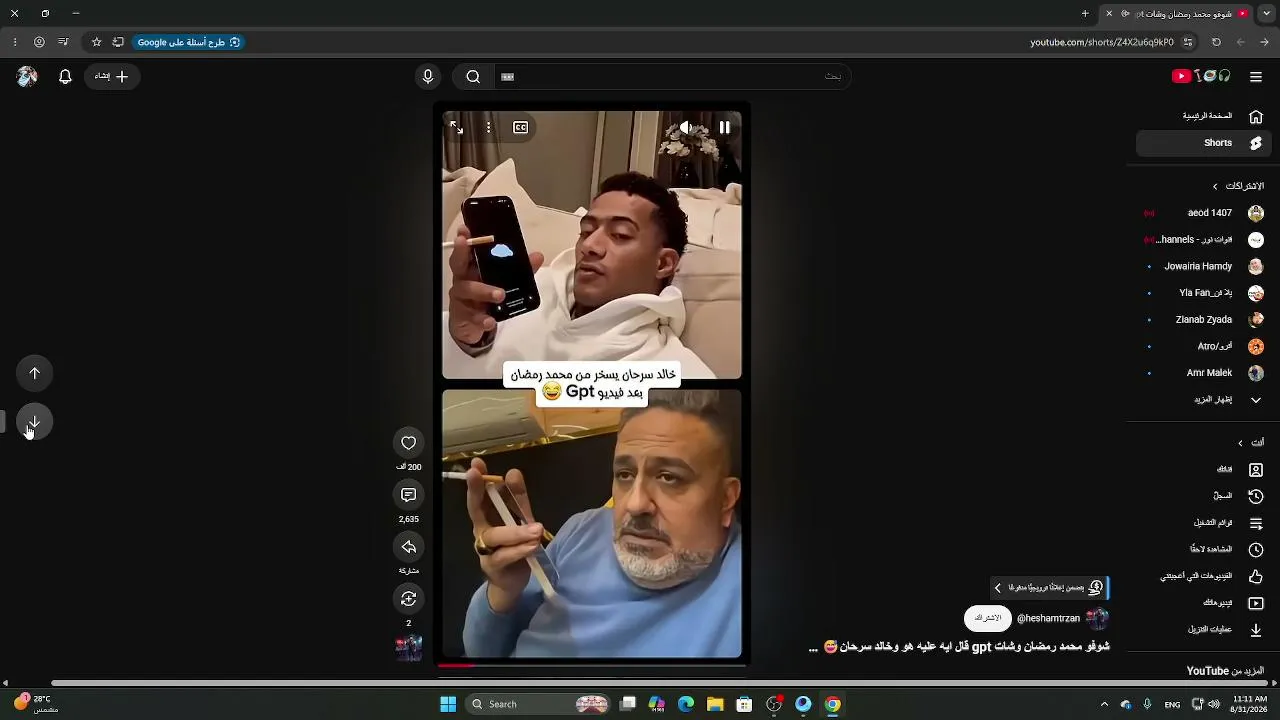Click the magnifier search button
The width and height of the screenshot is (1280, 720).
click(473, 76)
